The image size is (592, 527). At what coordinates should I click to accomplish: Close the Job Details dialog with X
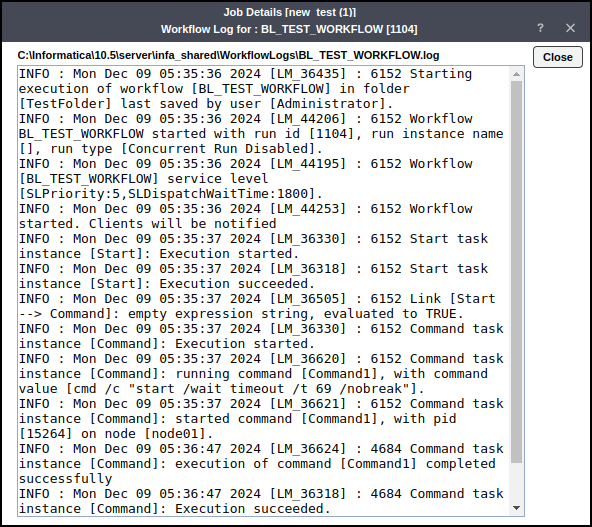570,28
